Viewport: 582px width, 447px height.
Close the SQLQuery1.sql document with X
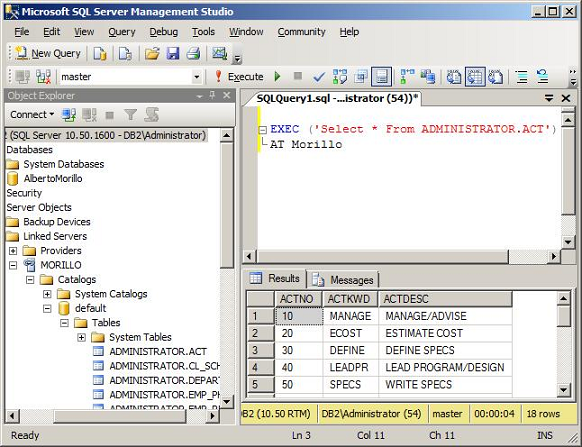(566, 98)
